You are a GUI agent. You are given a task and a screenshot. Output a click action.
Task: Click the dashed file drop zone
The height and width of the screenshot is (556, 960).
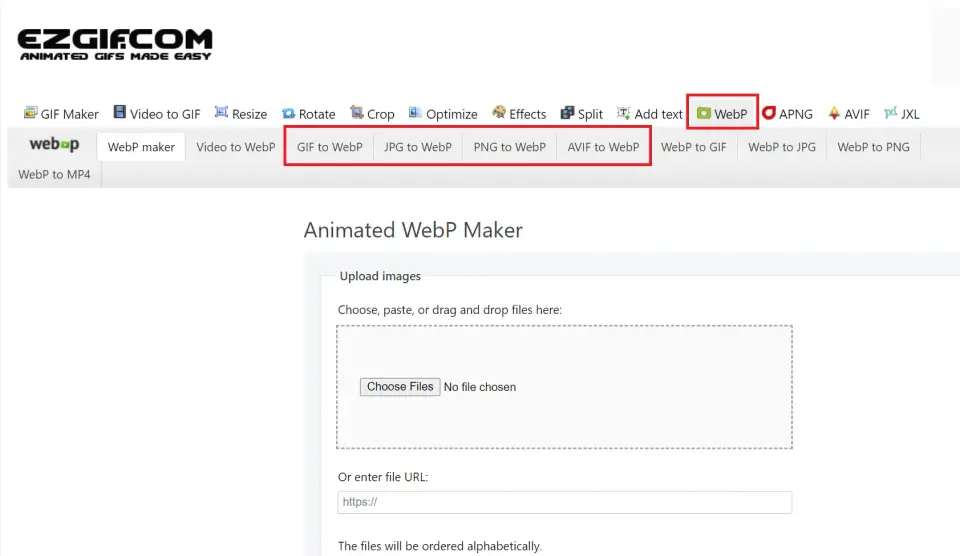coord(564,387)
